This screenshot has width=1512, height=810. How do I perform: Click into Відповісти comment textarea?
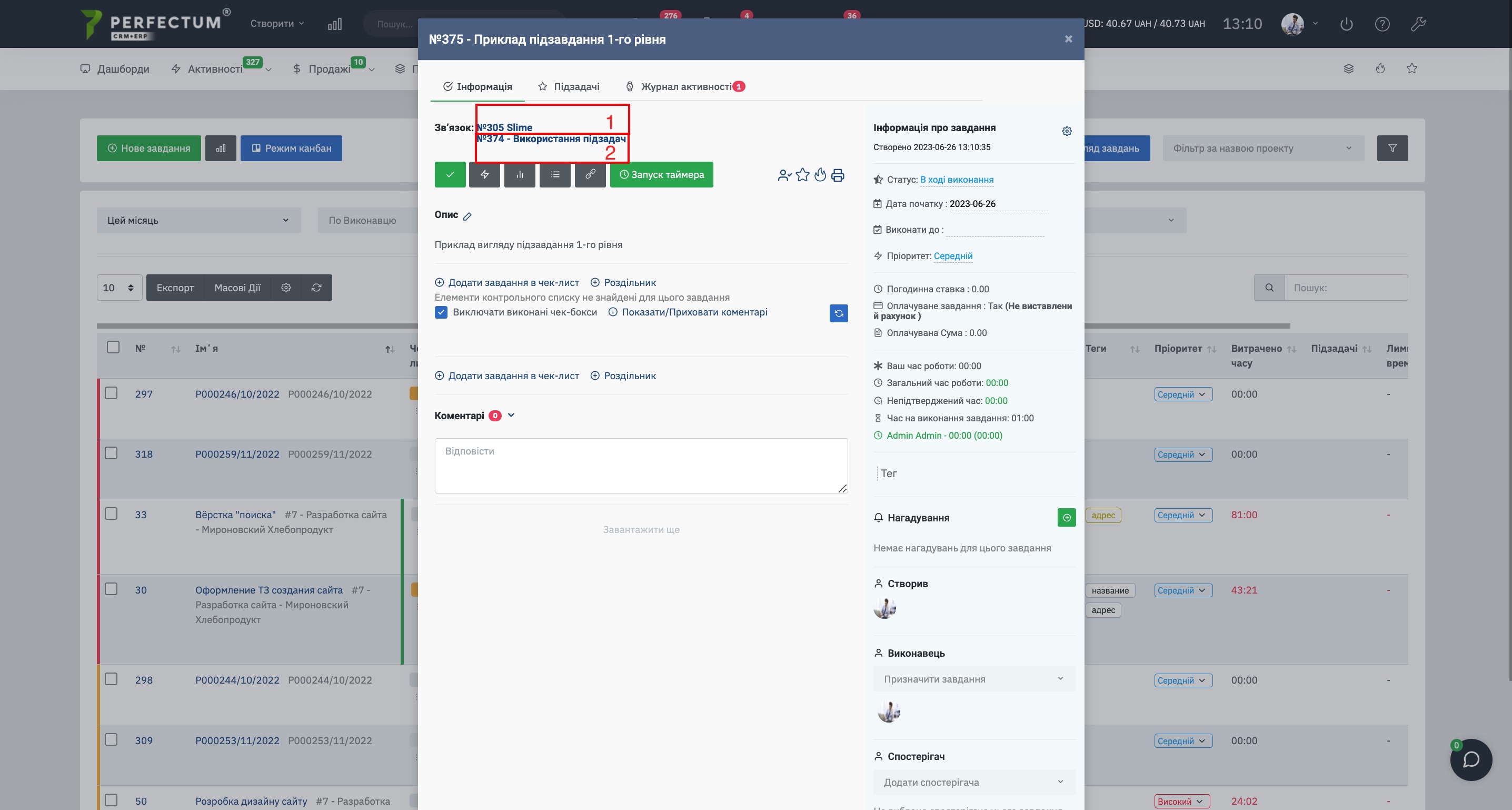641,466
